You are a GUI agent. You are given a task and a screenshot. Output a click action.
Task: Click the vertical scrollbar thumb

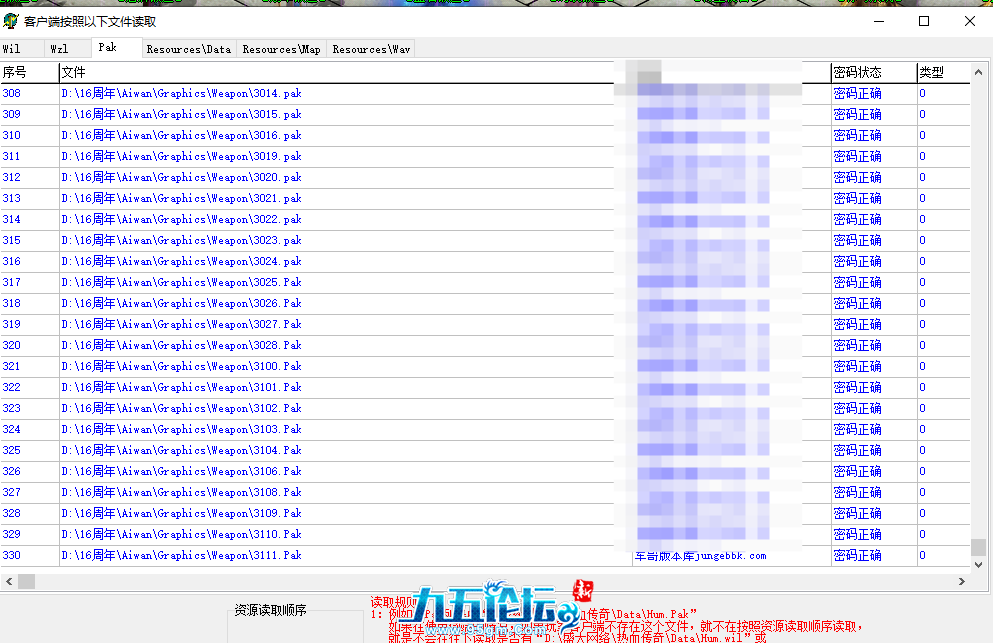point(978,547)
